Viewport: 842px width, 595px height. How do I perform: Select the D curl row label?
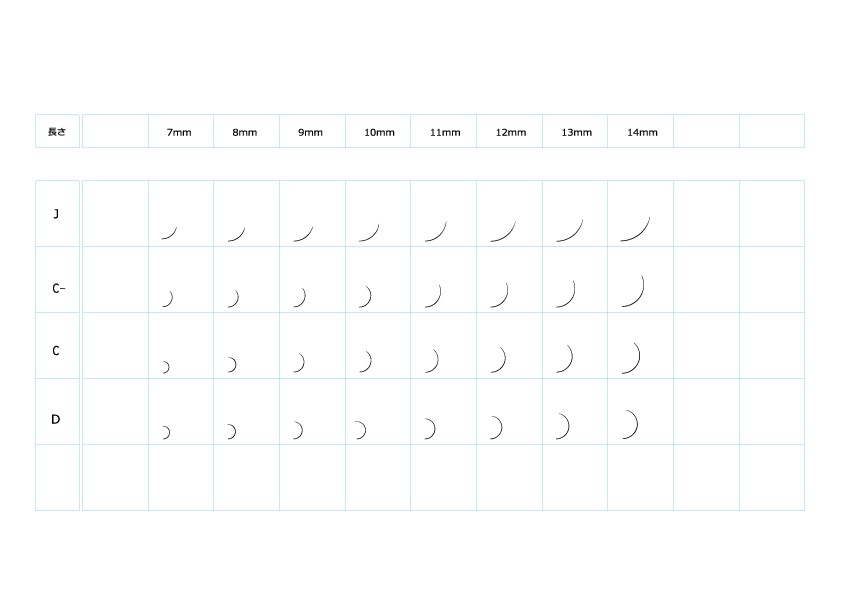(57, 419)
